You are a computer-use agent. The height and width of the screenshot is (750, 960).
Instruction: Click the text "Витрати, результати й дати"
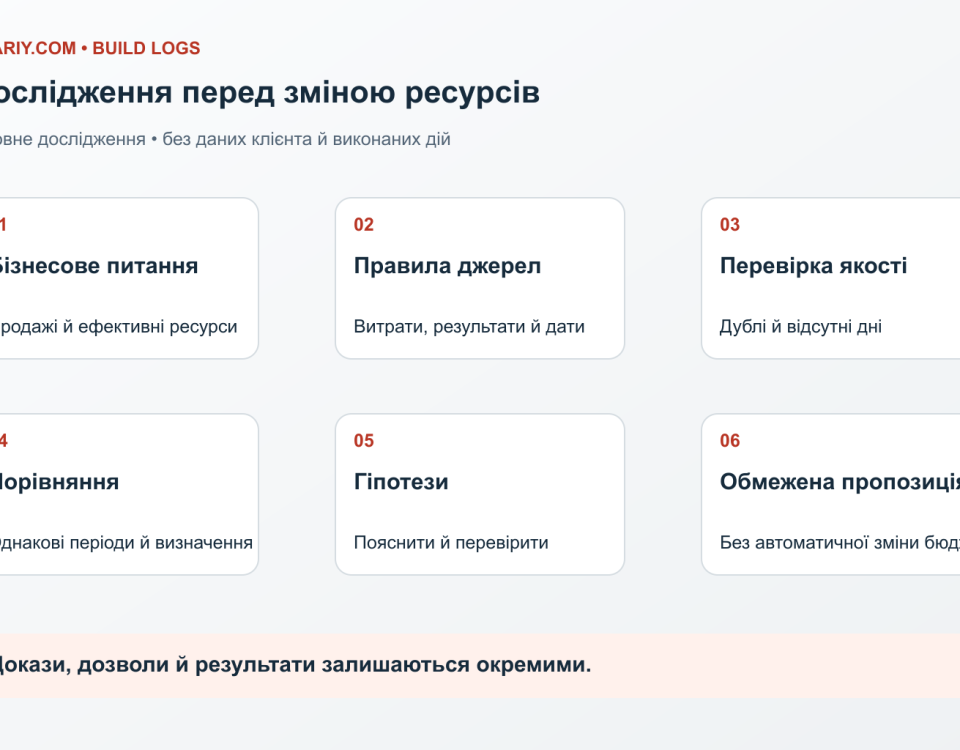pos(469,327)
